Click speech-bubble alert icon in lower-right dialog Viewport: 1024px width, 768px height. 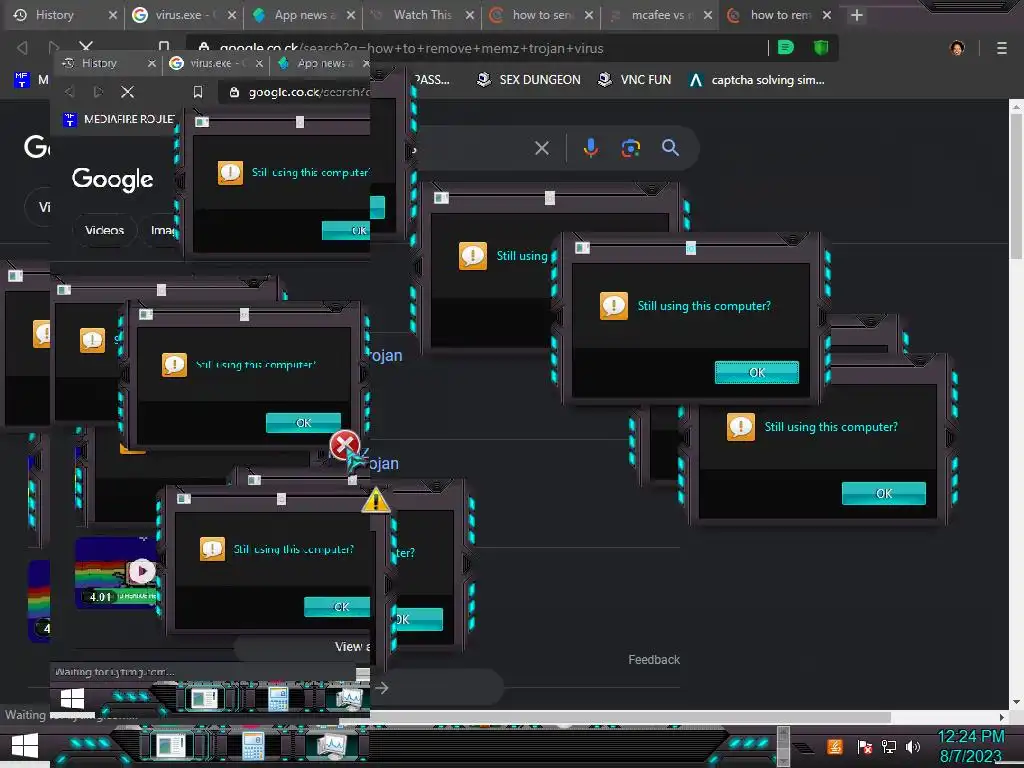tap(741, 427)
